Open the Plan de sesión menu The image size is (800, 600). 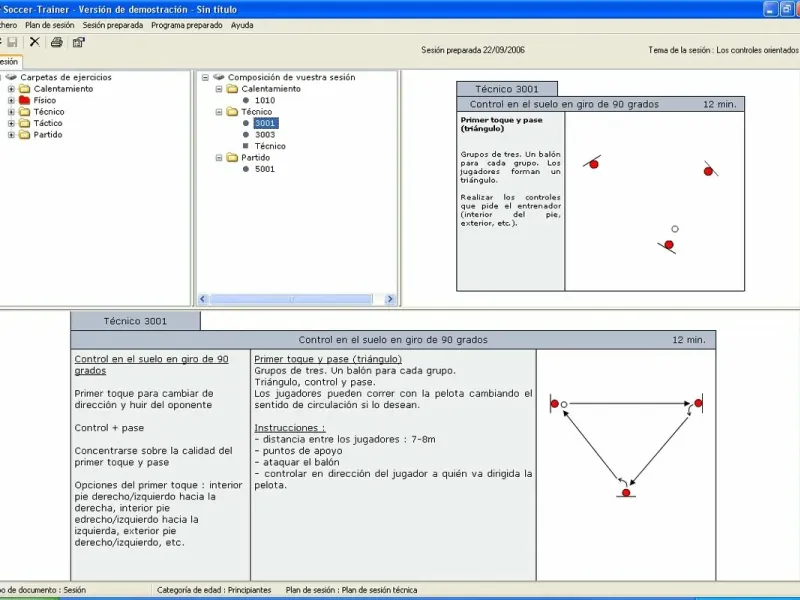pyautogui.click(x=49, y=25)
